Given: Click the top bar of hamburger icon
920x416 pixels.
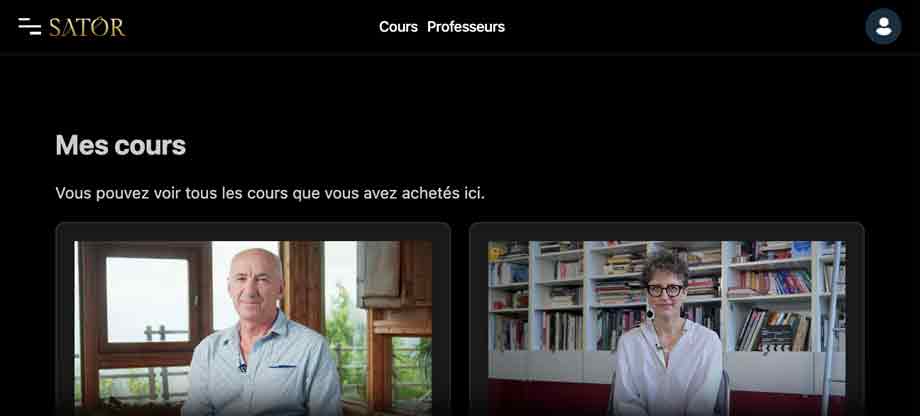Looking at the screenshot, I should (x=28, y=20).
